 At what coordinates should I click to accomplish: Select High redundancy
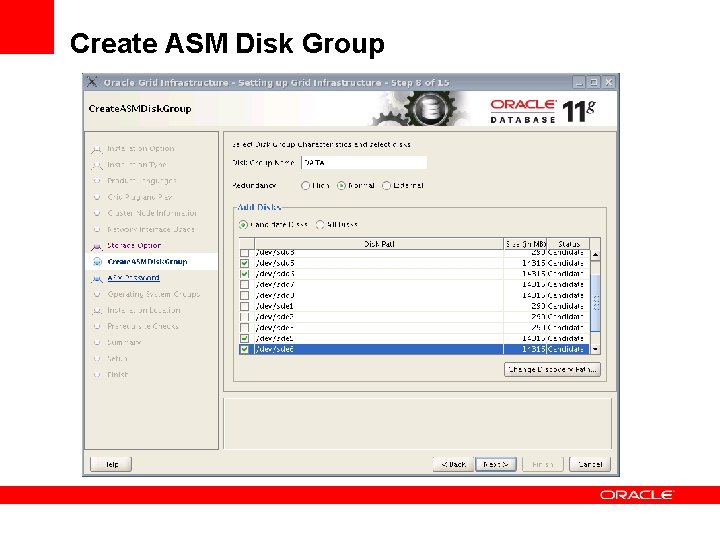point(305,186)
